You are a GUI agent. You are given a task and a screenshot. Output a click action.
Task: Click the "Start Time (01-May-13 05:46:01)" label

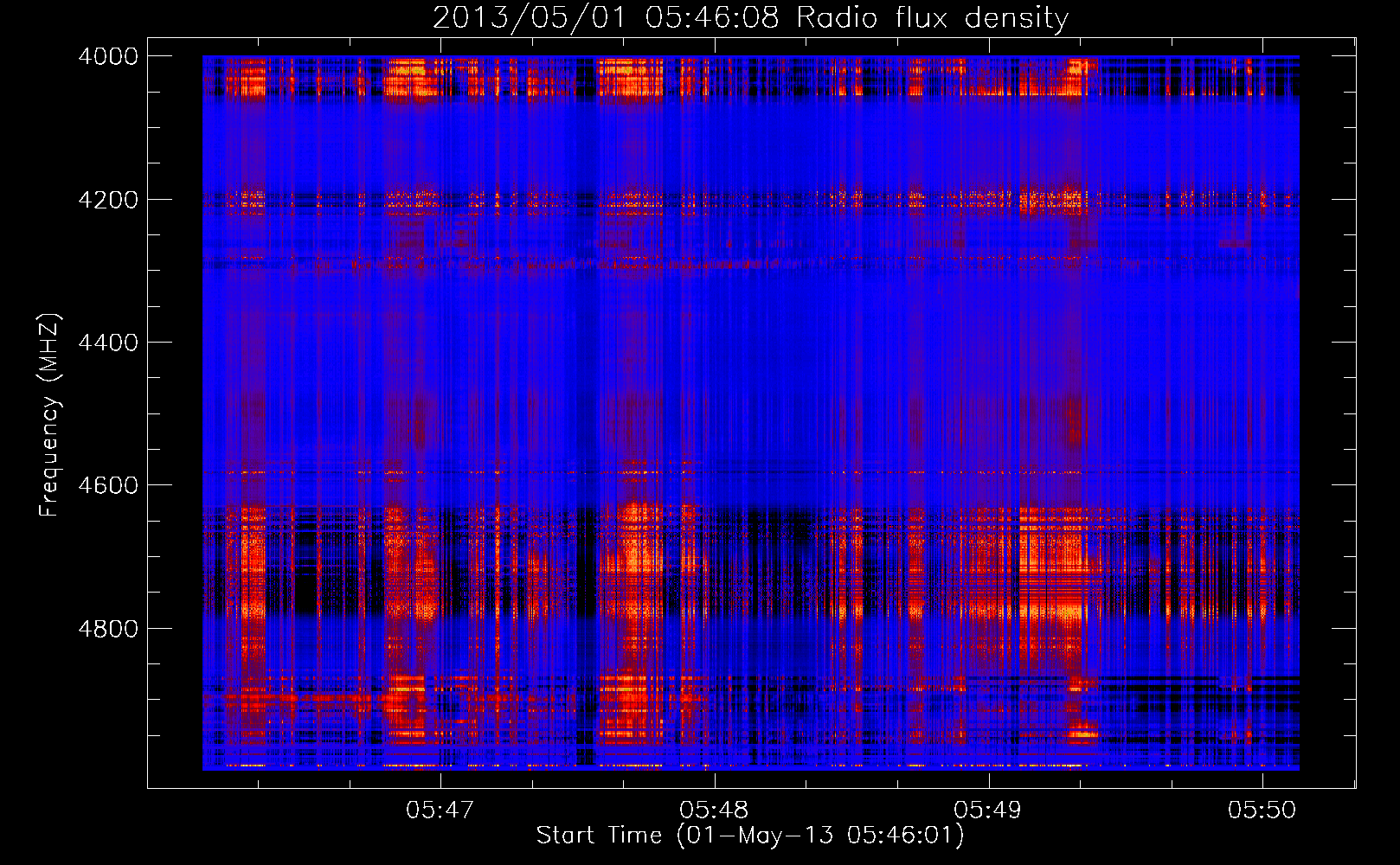click(x=750, y=836)
